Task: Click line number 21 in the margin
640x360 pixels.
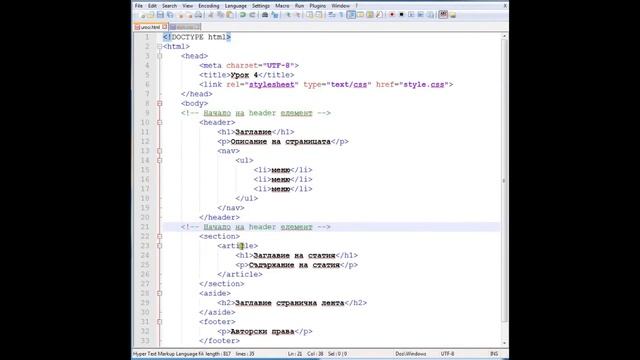Action: pyautogui.click(x=145, y=227)
